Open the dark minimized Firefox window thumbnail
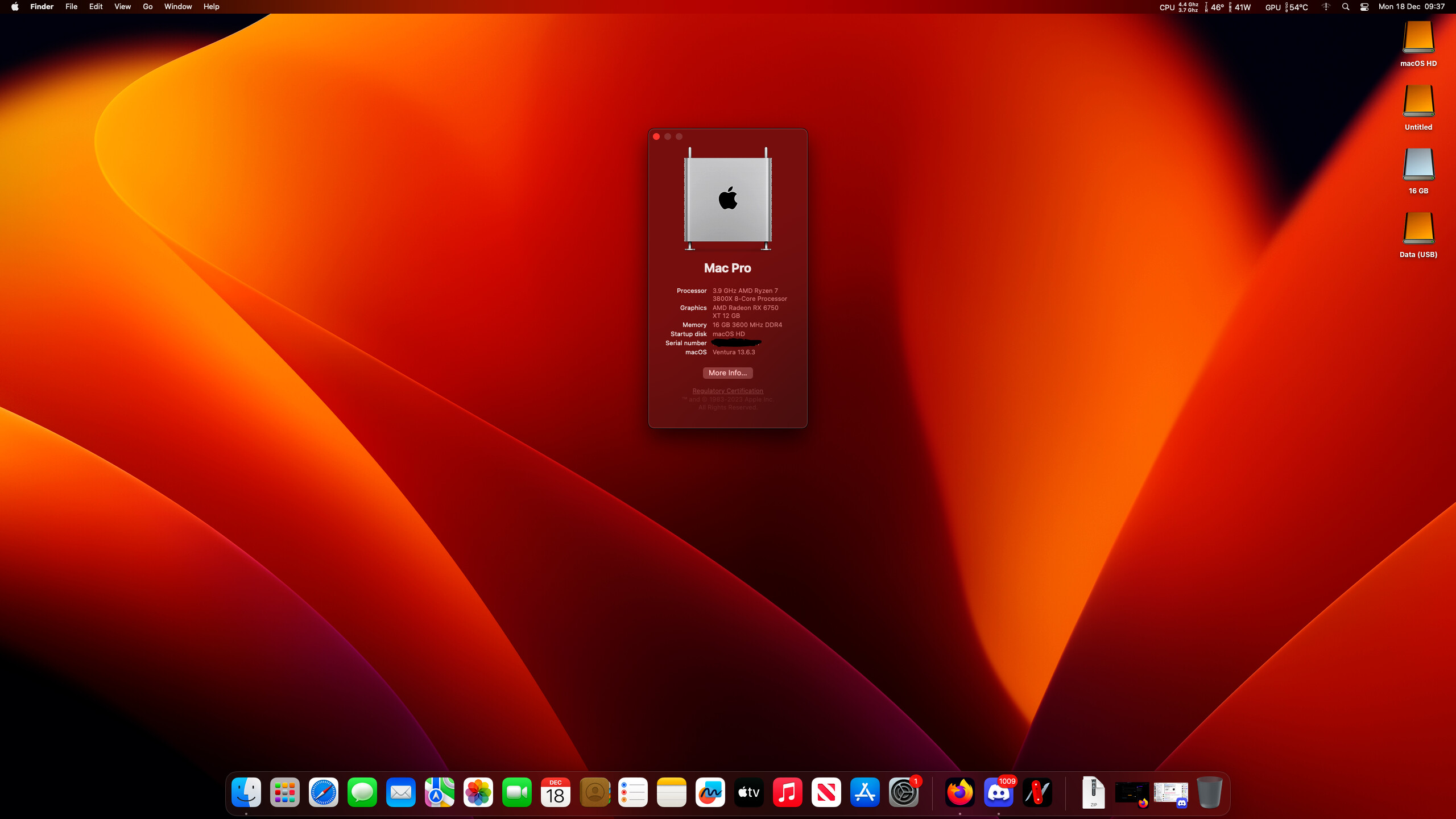 1132,793
